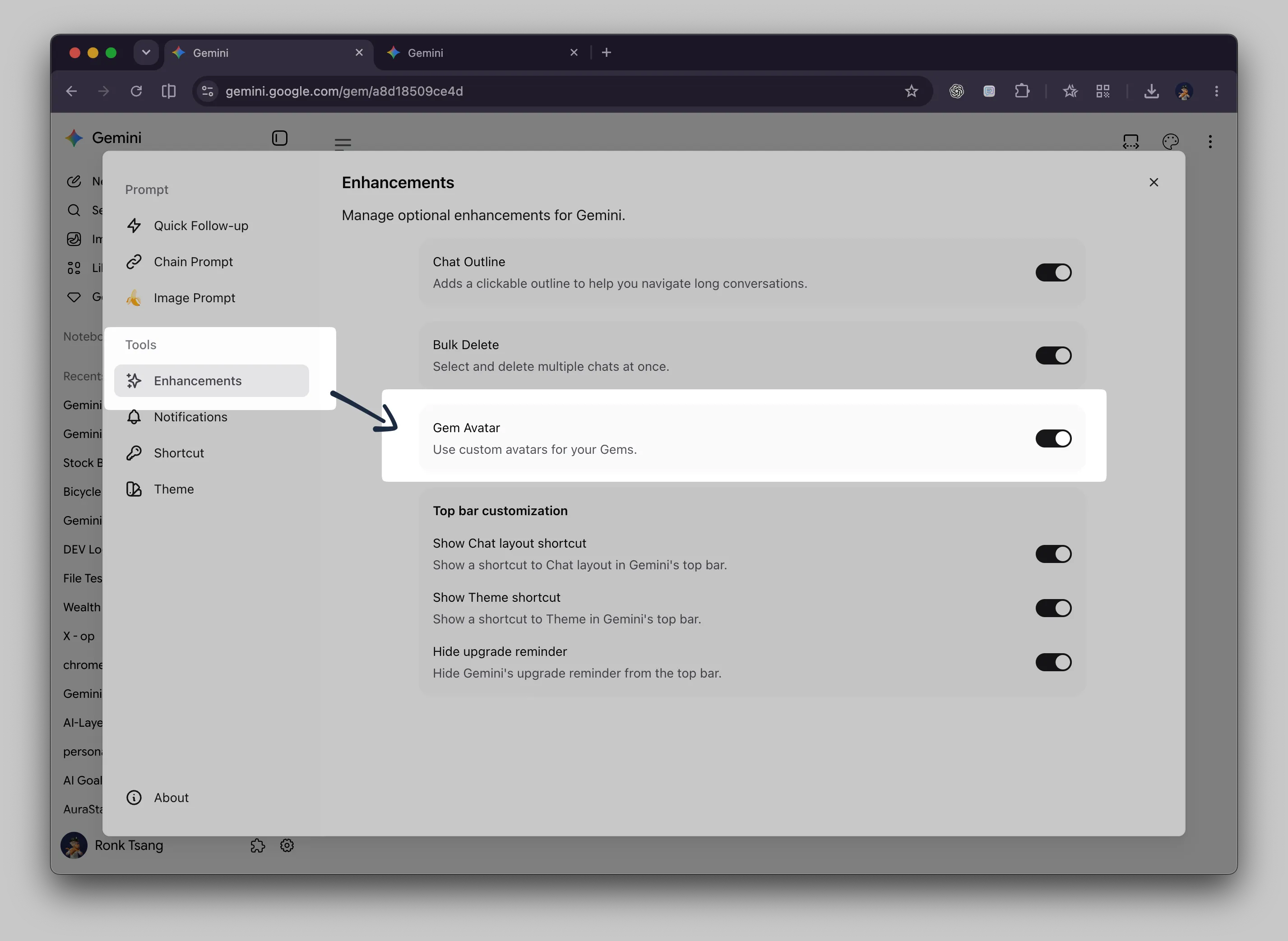Screen dimensions: 1288x941
Task: View site information icon in address bar
Action: click(x=208, y=91)
